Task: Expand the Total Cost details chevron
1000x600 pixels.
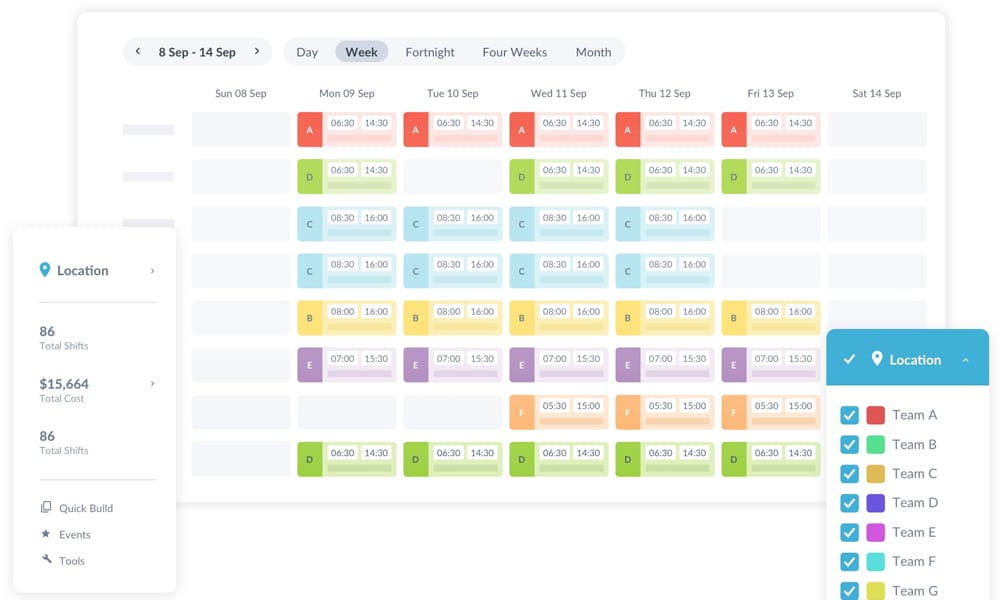Action: pos(151,384)
